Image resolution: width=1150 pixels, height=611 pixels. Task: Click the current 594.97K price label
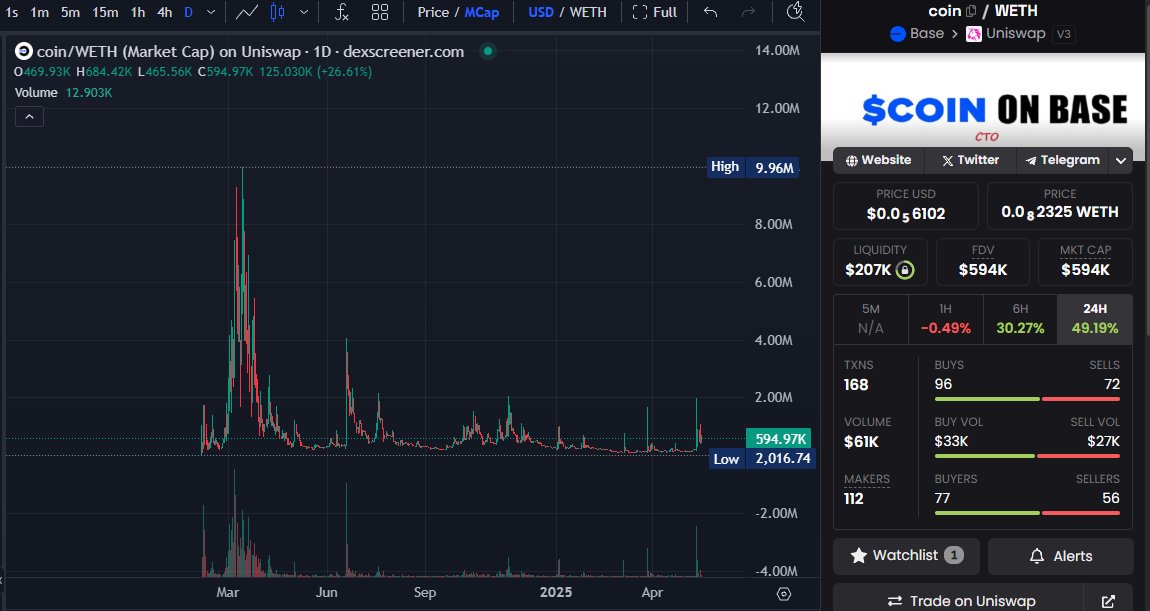pos(778,439)
